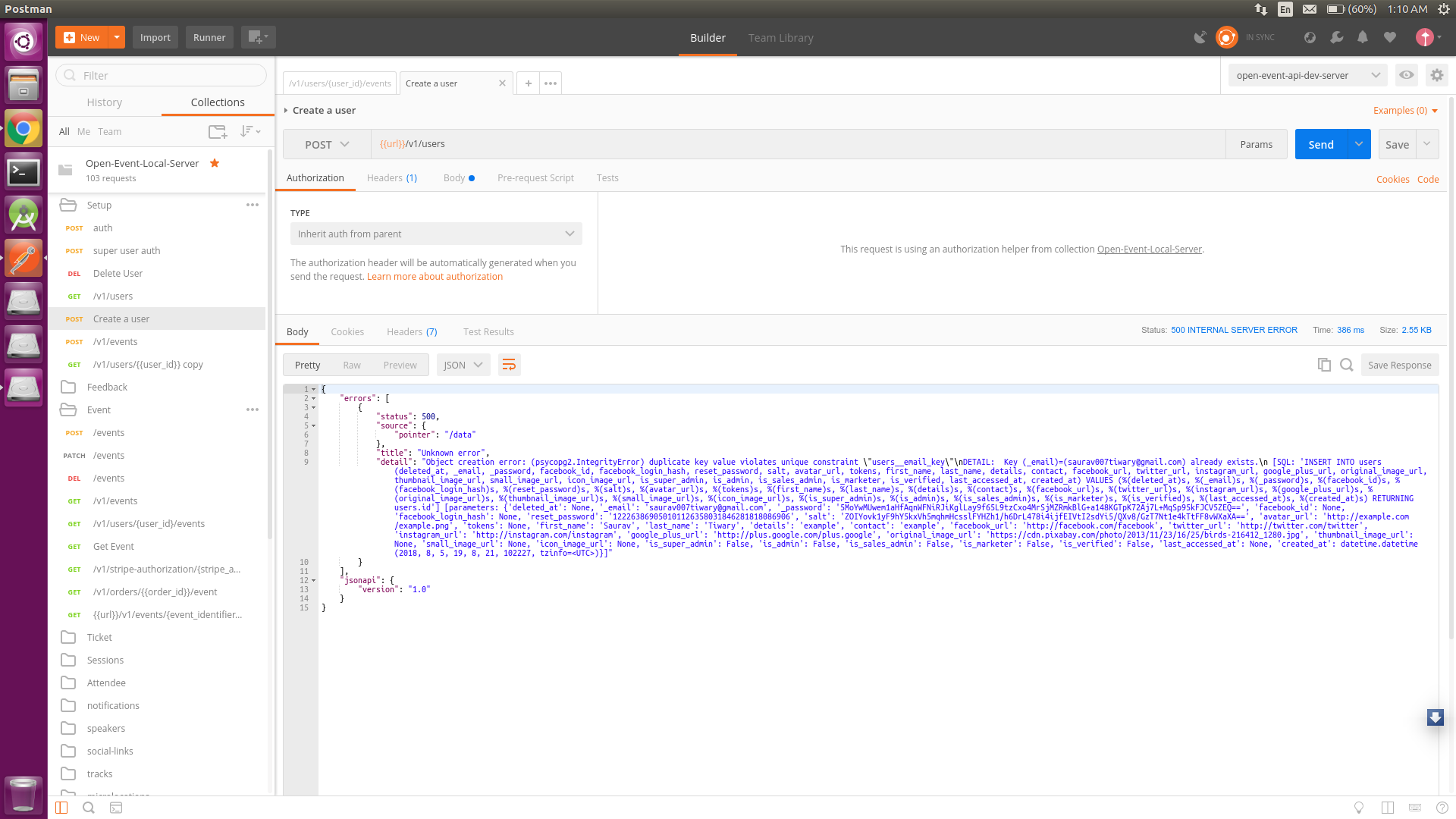
Task: Open Setup folder options three dots
Action: pyautogui.click(x=253, y=205)
